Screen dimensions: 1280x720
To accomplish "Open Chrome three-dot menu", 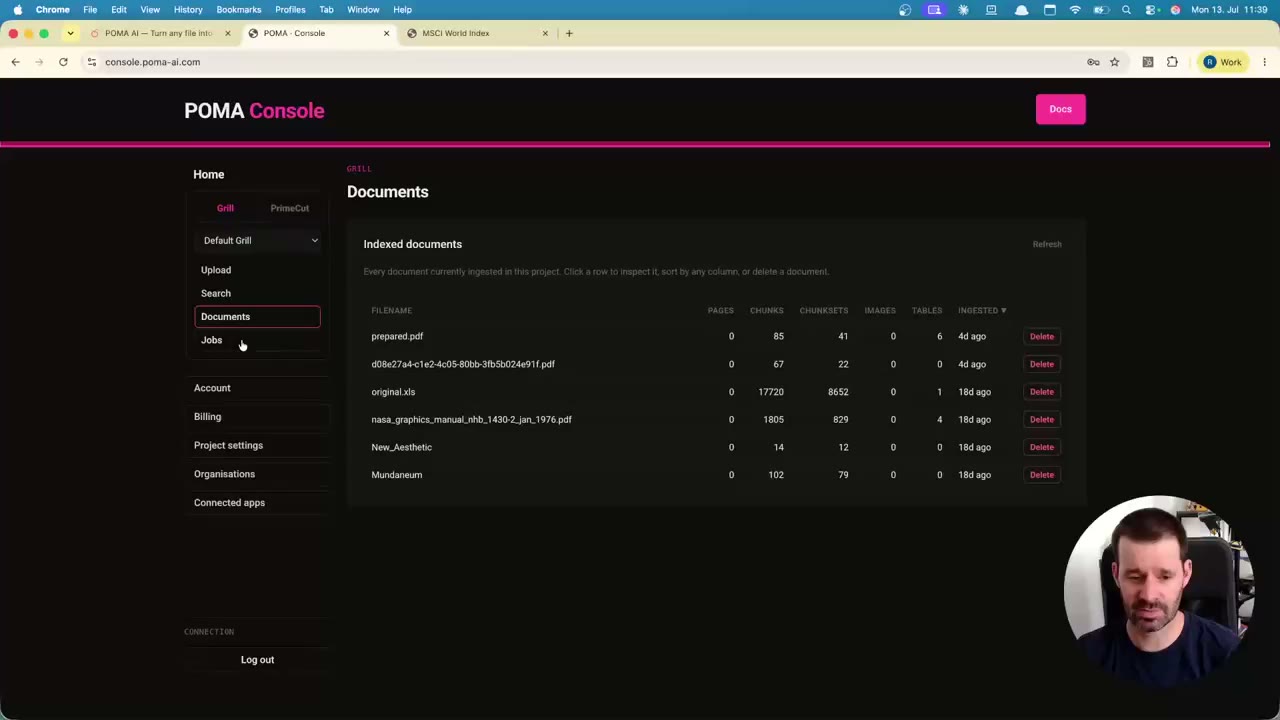I will tap(1264, 62).
